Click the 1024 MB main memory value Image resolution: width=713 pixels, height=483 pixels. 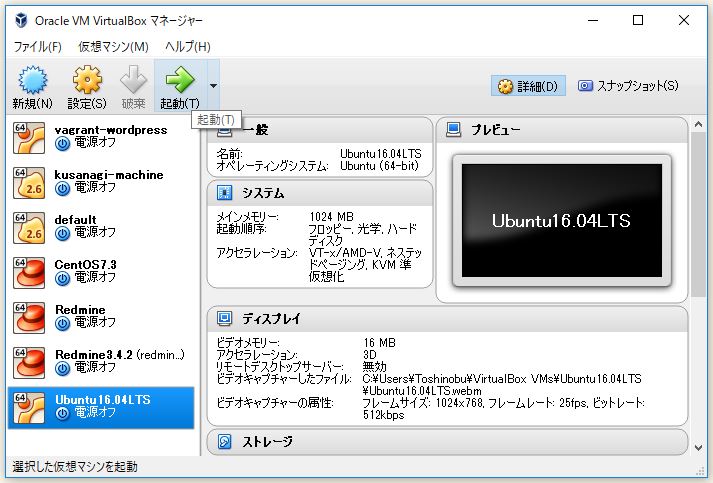[331, 216]
